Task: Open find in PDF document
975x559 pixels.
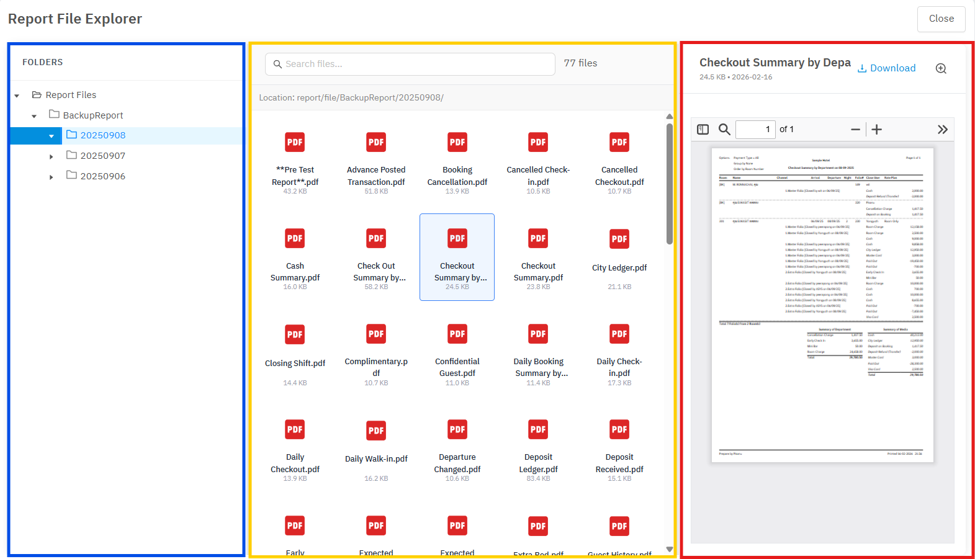Action: [x=724, y=129]
